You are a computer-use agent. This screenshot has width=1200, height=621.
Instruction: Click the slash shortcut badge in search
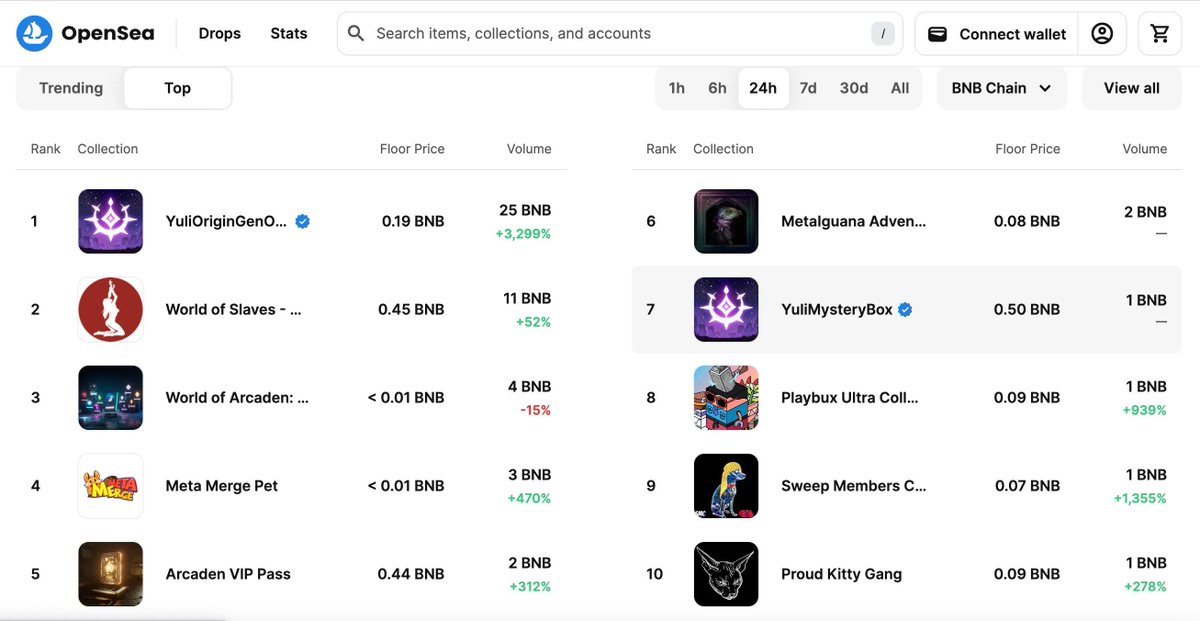882,34
